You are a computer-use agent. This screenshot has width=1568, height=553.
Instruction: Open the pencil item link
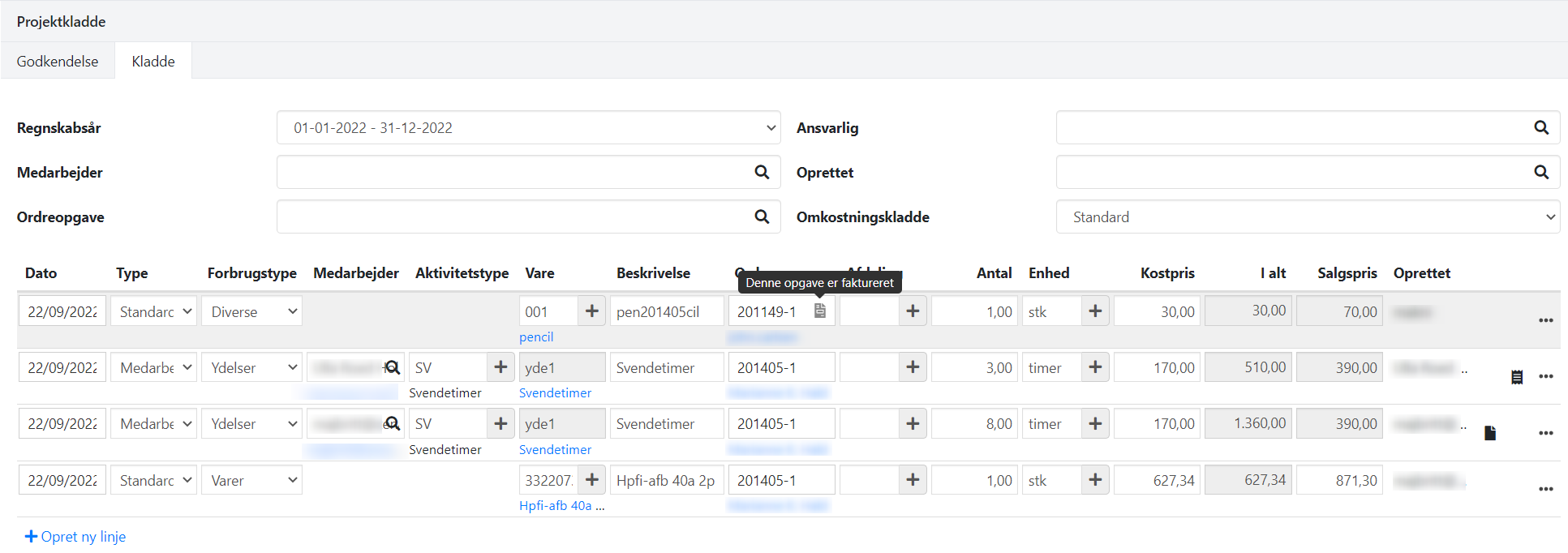point(536,337)
